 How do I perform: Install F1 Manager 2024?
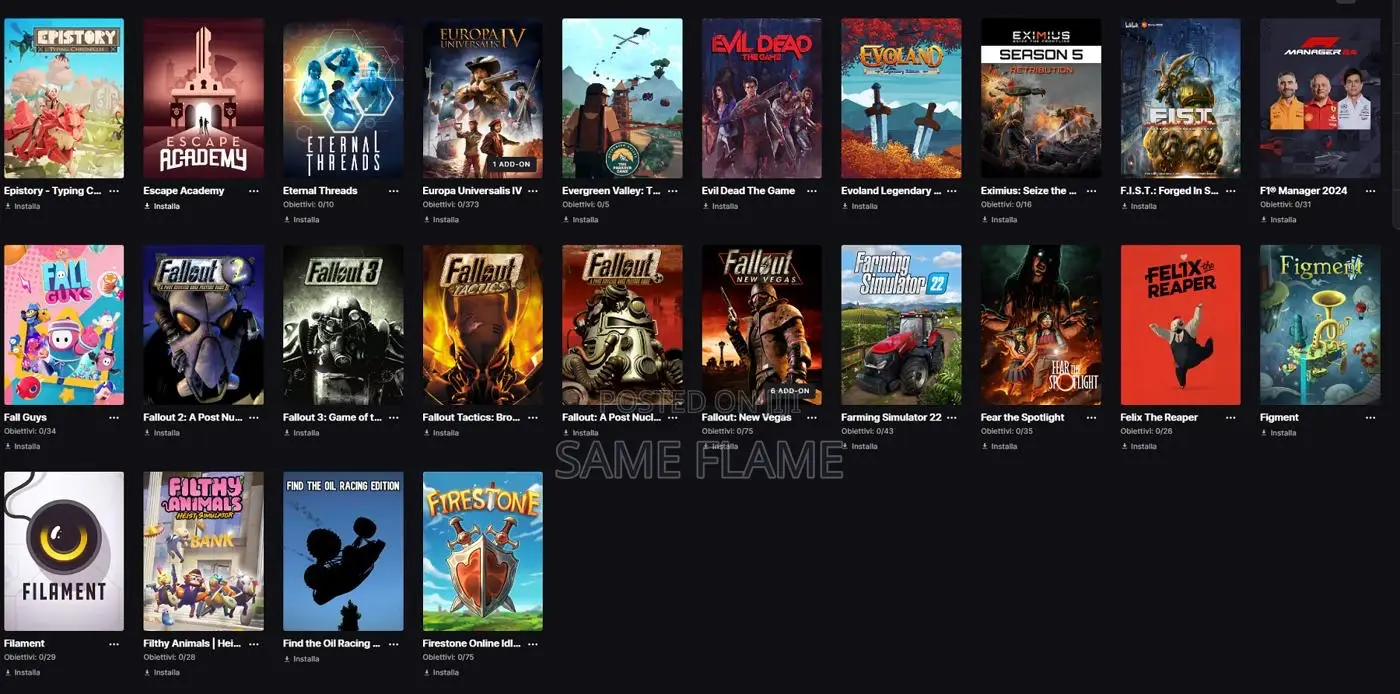(1279, 220)
